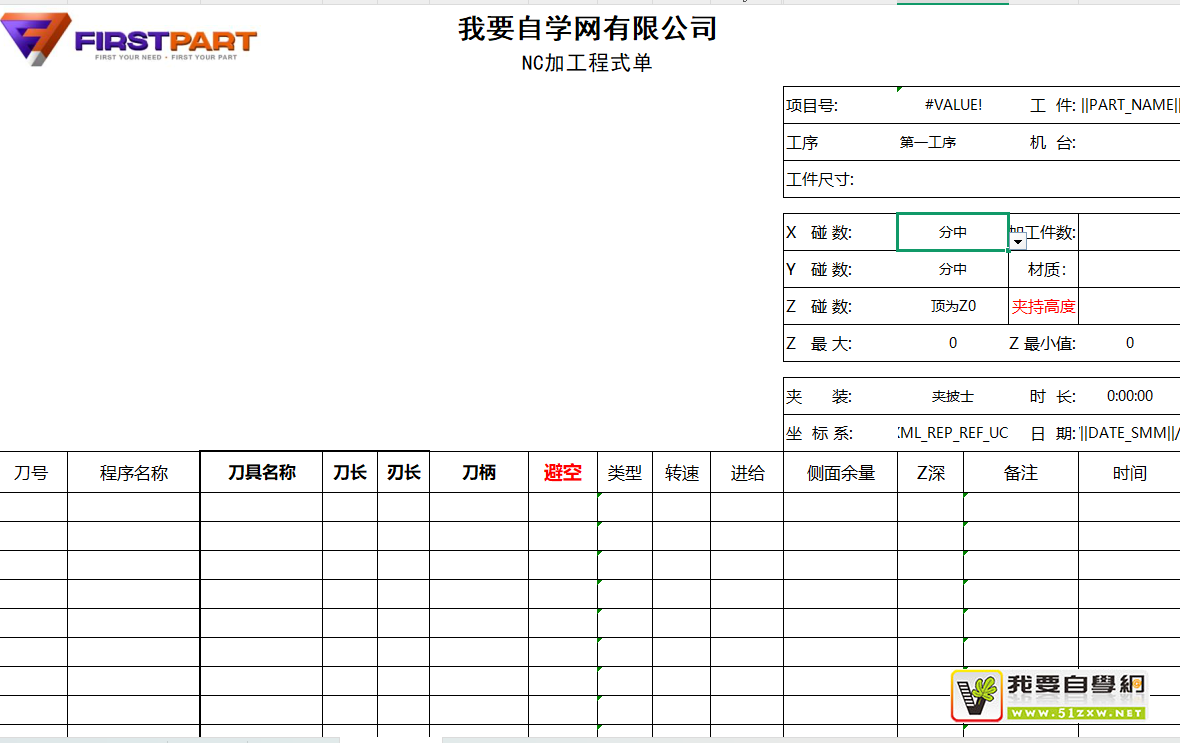
Task: Select the 刀号 column header cell
Action: tap(31, 473)
